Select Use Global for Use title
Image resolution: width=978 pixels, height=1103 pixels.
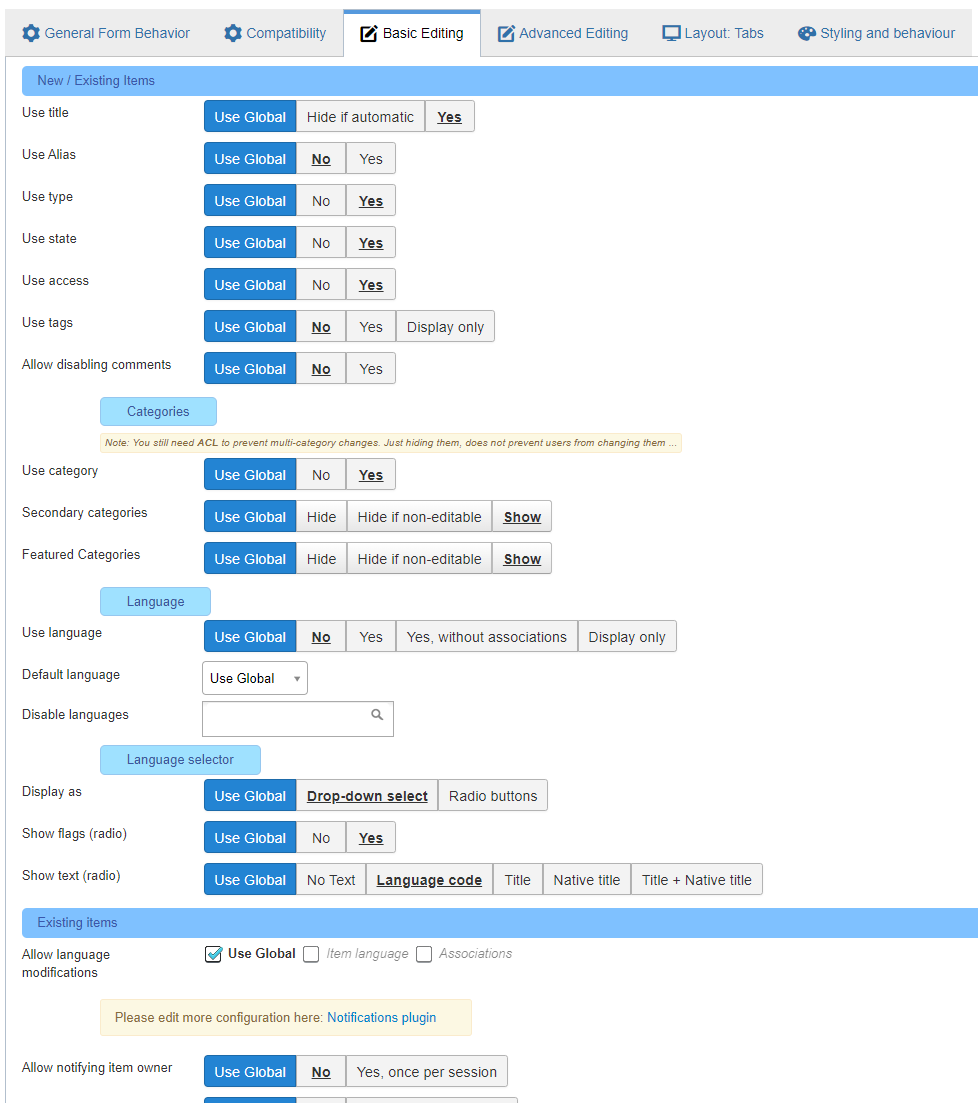point(250,117)
